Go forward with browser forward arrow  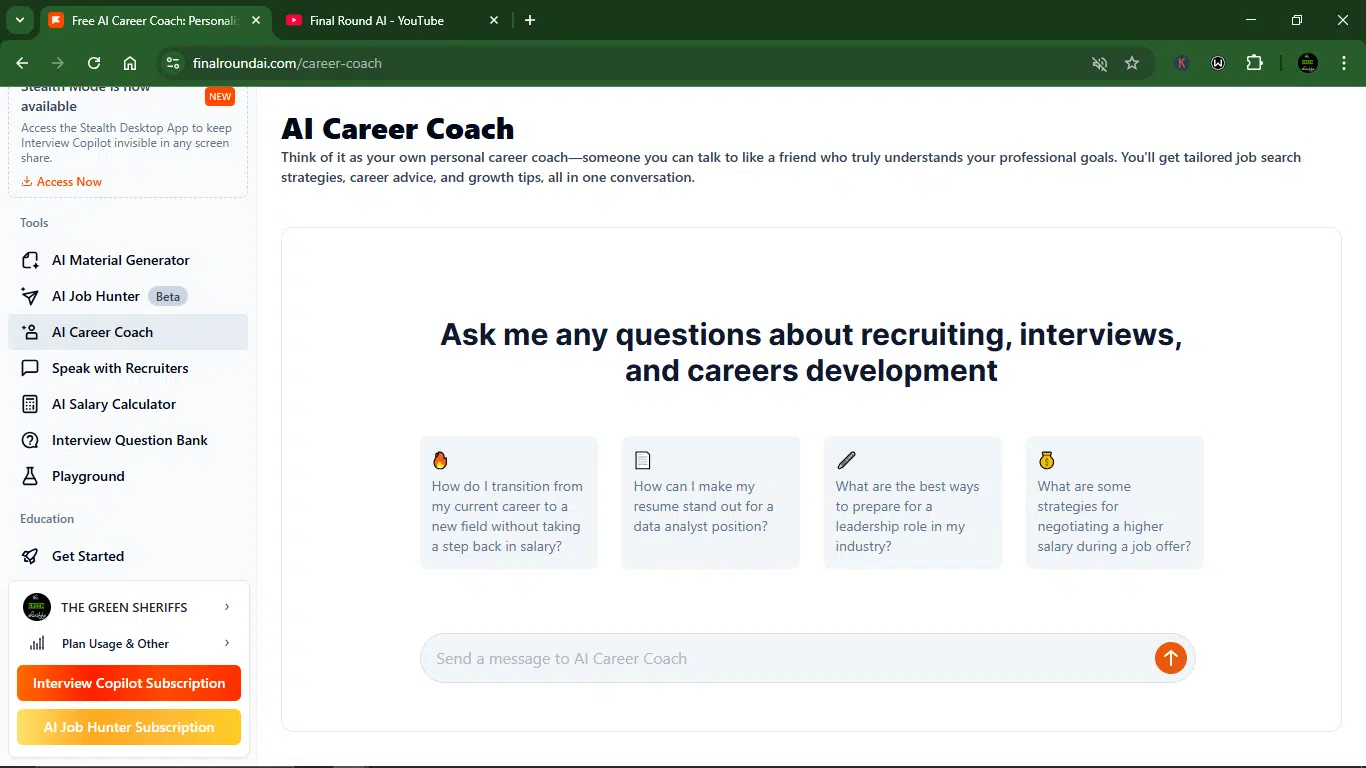click(58, 63)
